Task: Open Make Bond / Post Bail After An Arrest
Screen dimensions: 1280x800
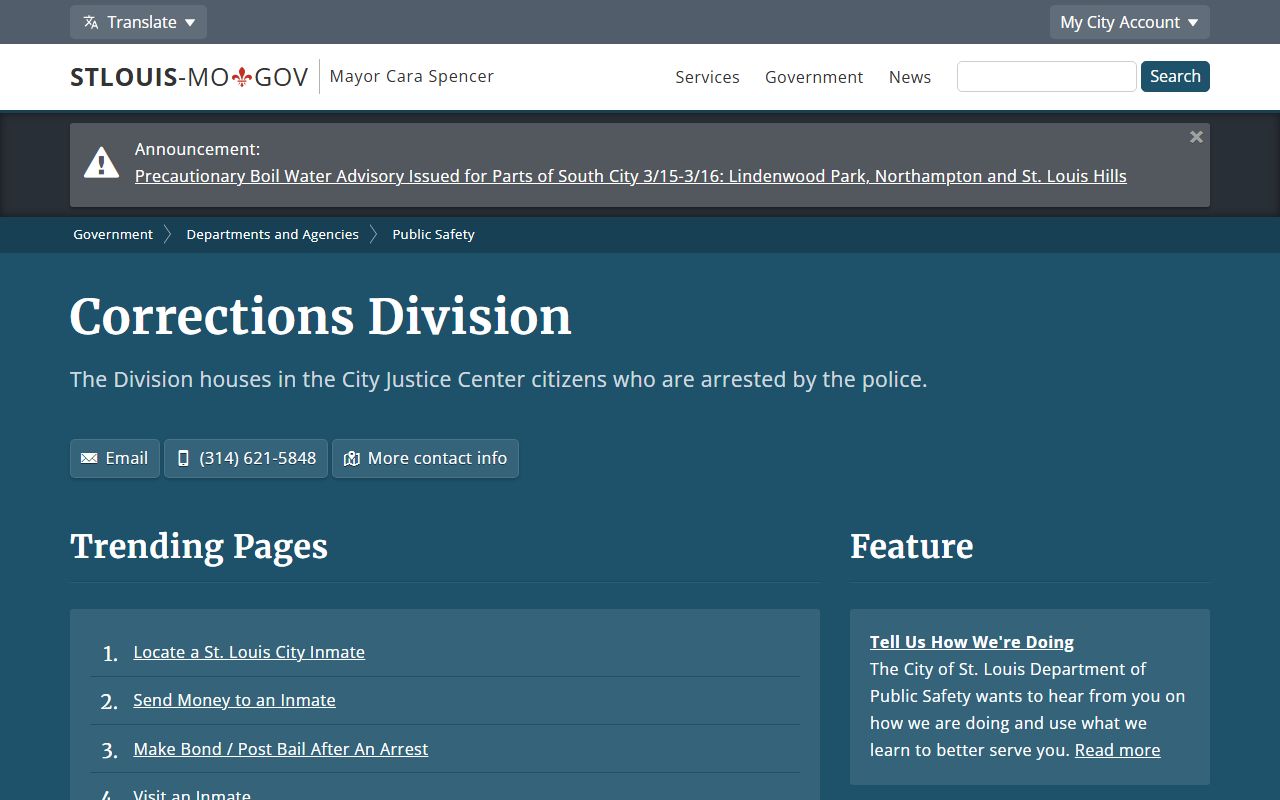Action: pos(281,749)
